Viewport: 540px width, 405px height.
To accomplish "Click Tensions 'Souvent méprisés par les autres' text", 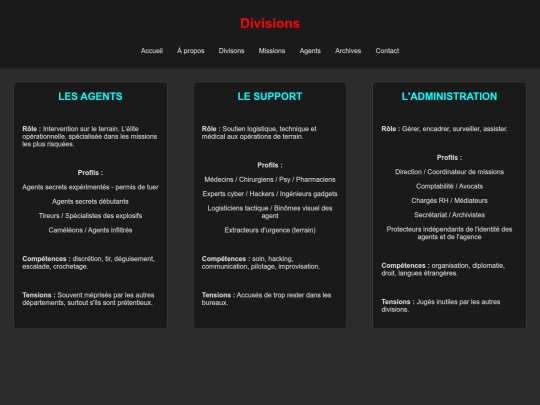I will (x=88, y=299).
